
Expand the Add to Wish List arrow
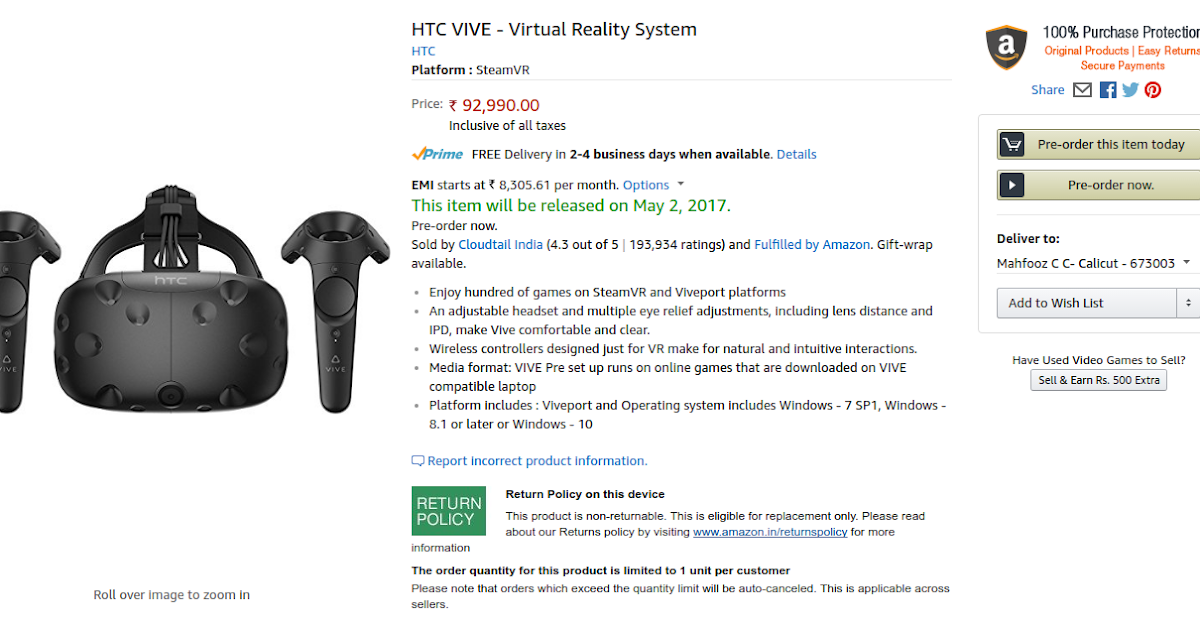tap(1189, 303)
